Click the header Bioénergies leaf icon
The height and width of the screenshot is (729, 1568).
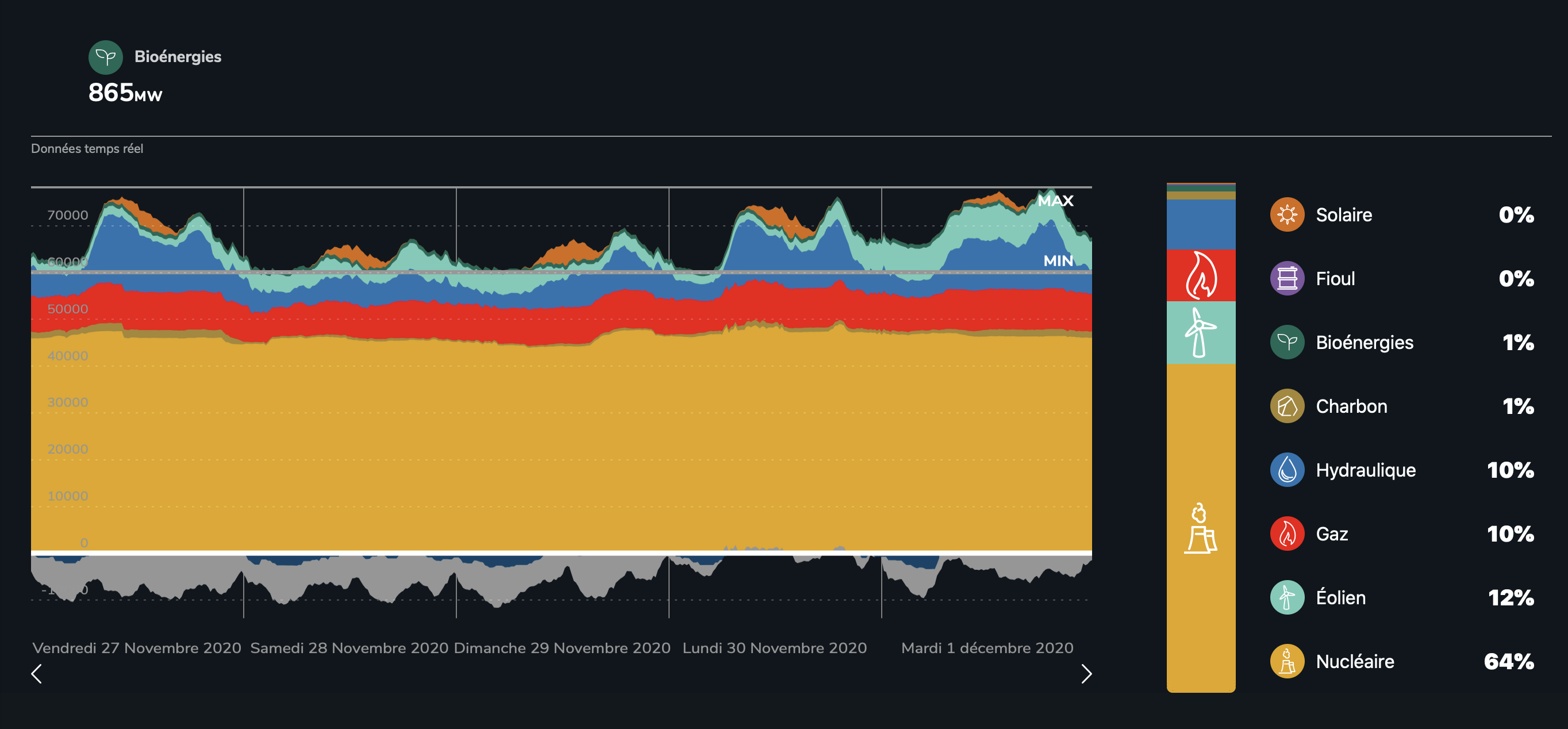pos(105,57)
